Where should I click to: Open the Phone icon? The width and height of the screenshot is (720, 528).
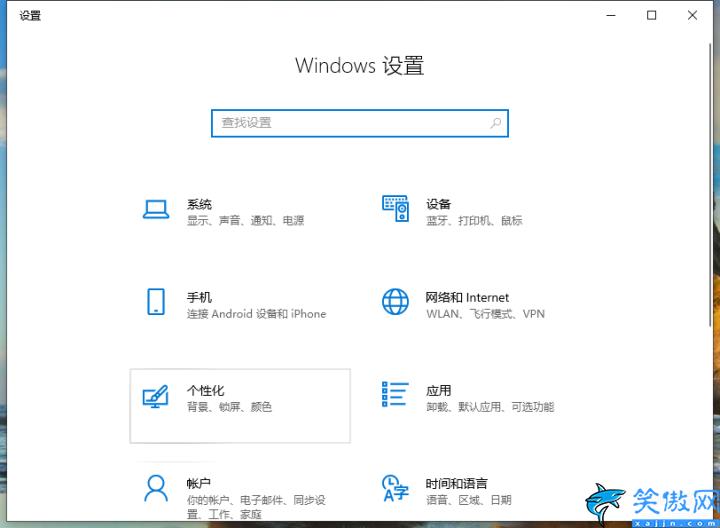pyautogui.click(x=156, y=302)
